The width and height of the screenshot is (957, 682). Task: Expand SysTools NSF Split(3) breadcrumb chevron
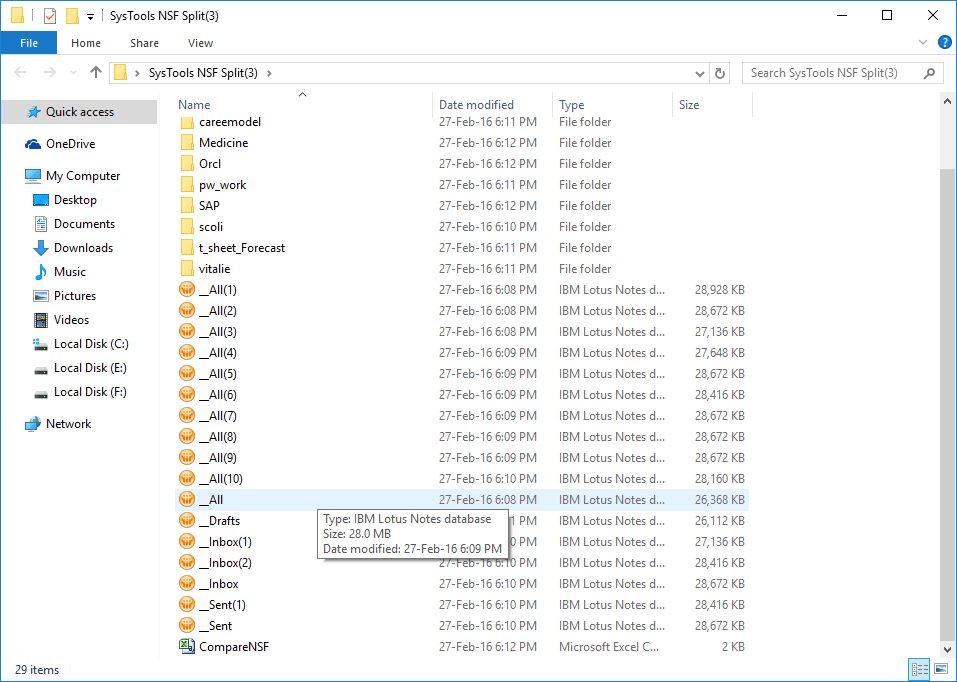click(269, 73)
